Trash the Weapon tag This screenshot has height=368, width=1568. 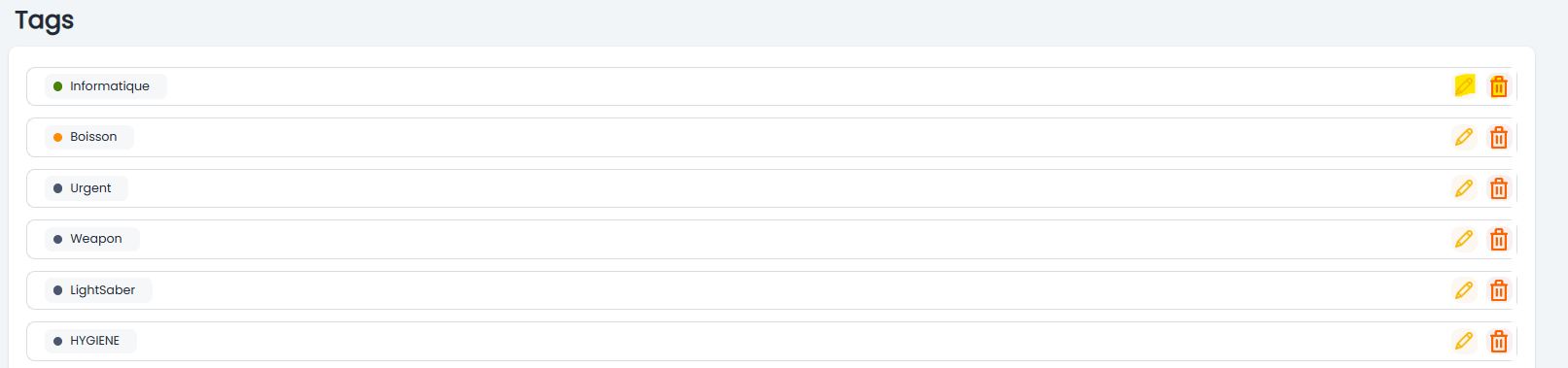(x=1499, y=240)
